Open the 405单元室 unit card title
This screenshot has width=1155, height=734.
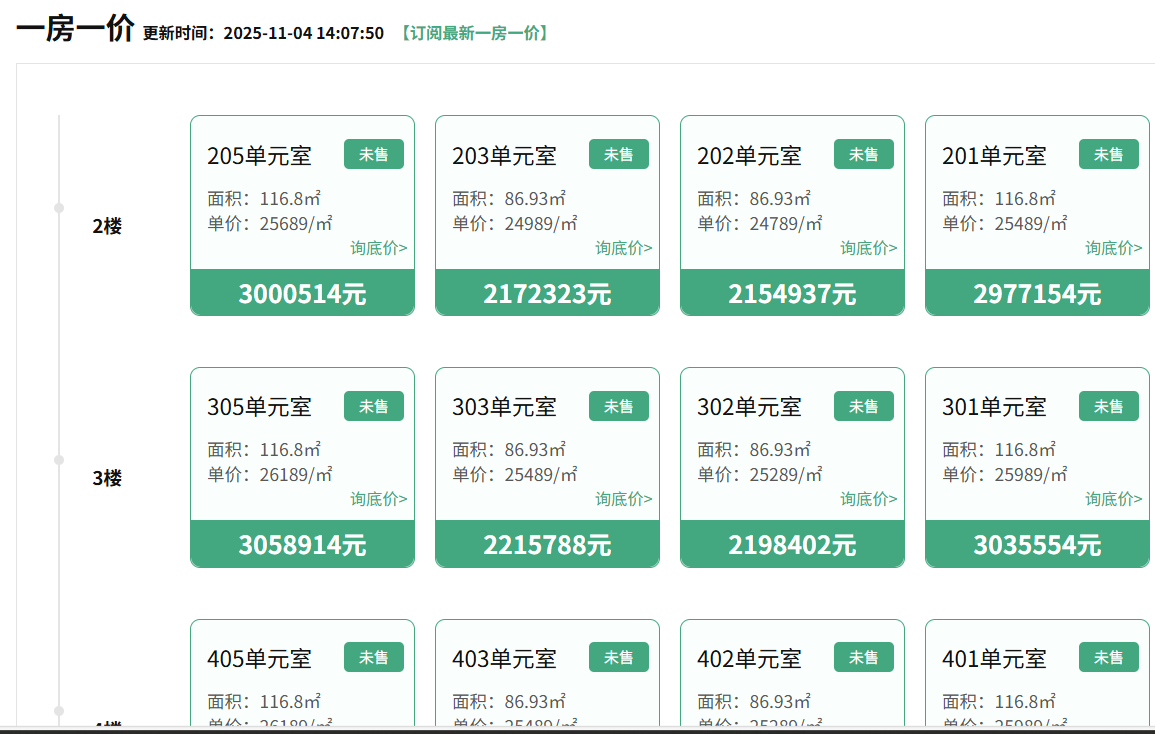coord(259,659)
